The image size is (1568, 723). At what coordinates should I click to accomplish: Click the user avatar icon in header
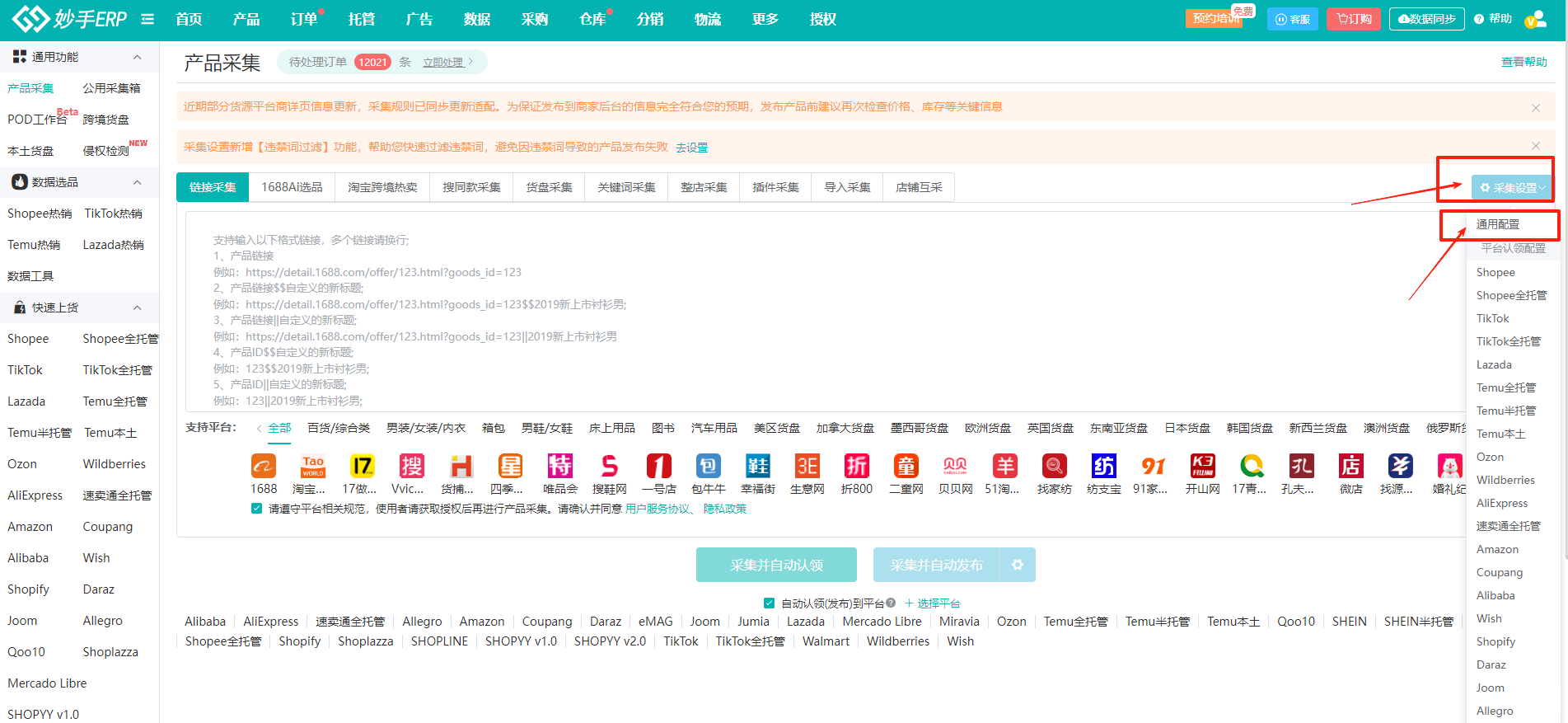tap(1535, 19)
